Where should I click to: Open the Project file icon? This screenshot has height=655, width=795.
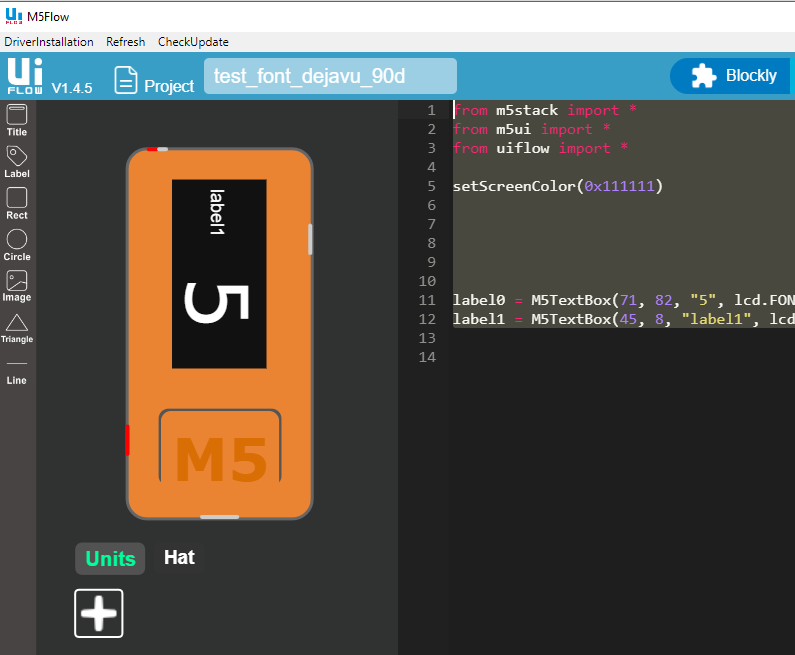tap(126, 79)
